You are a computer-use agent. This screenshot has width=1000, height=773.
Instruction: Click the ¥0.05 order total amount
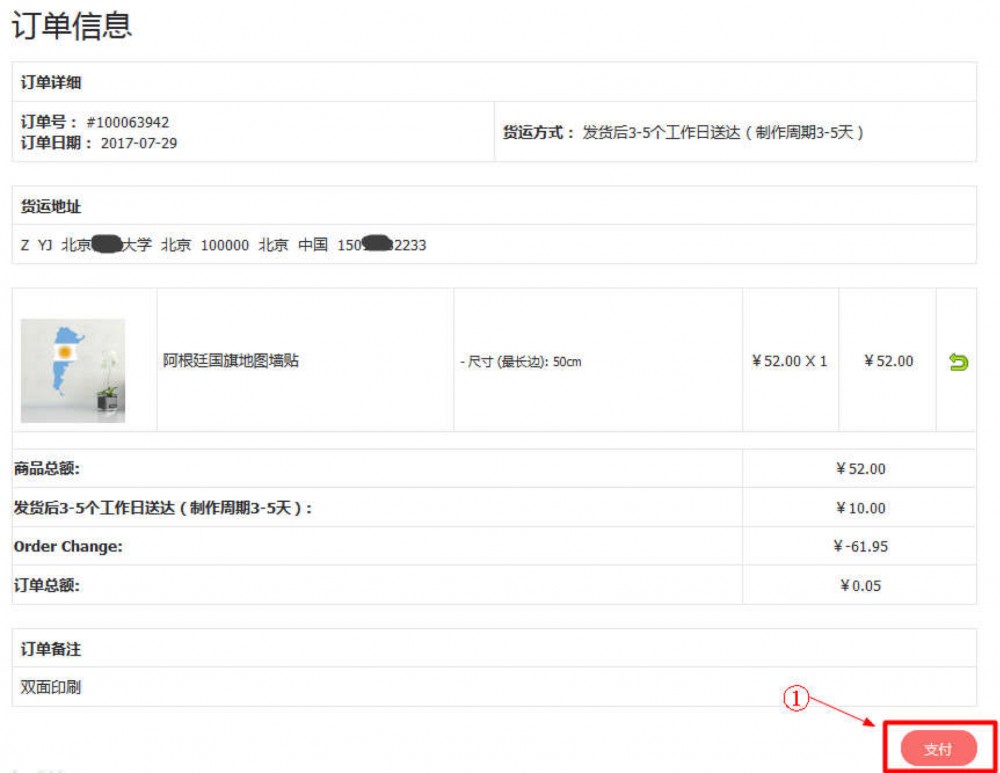click(860, 586)
